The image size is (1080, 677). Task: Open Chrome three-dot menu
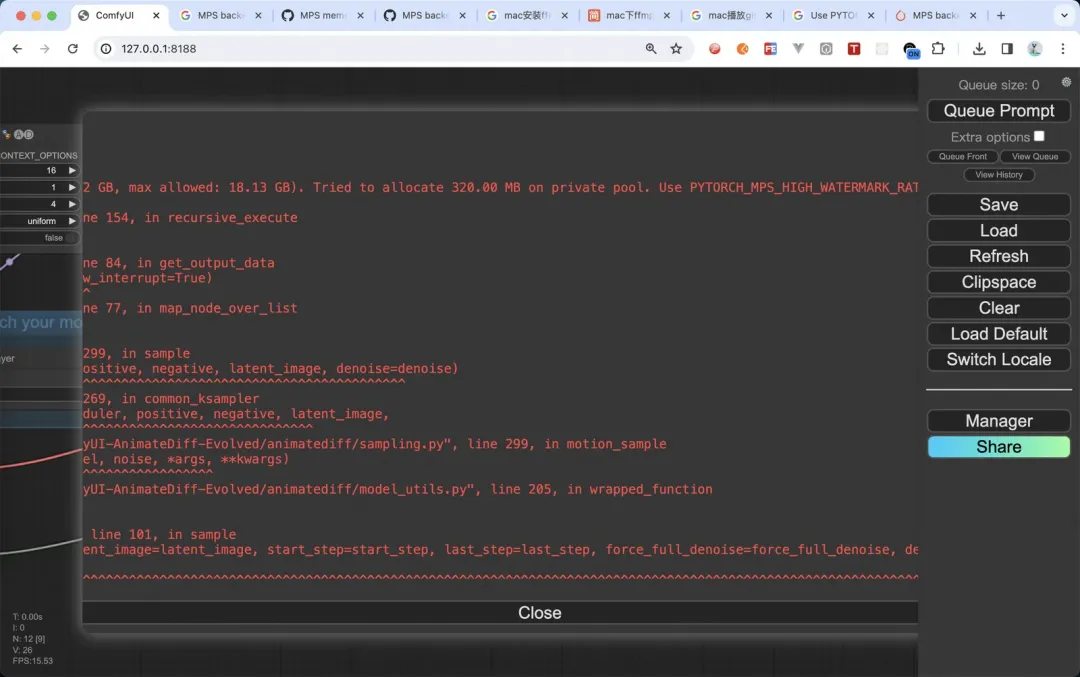coord(1063,49)
